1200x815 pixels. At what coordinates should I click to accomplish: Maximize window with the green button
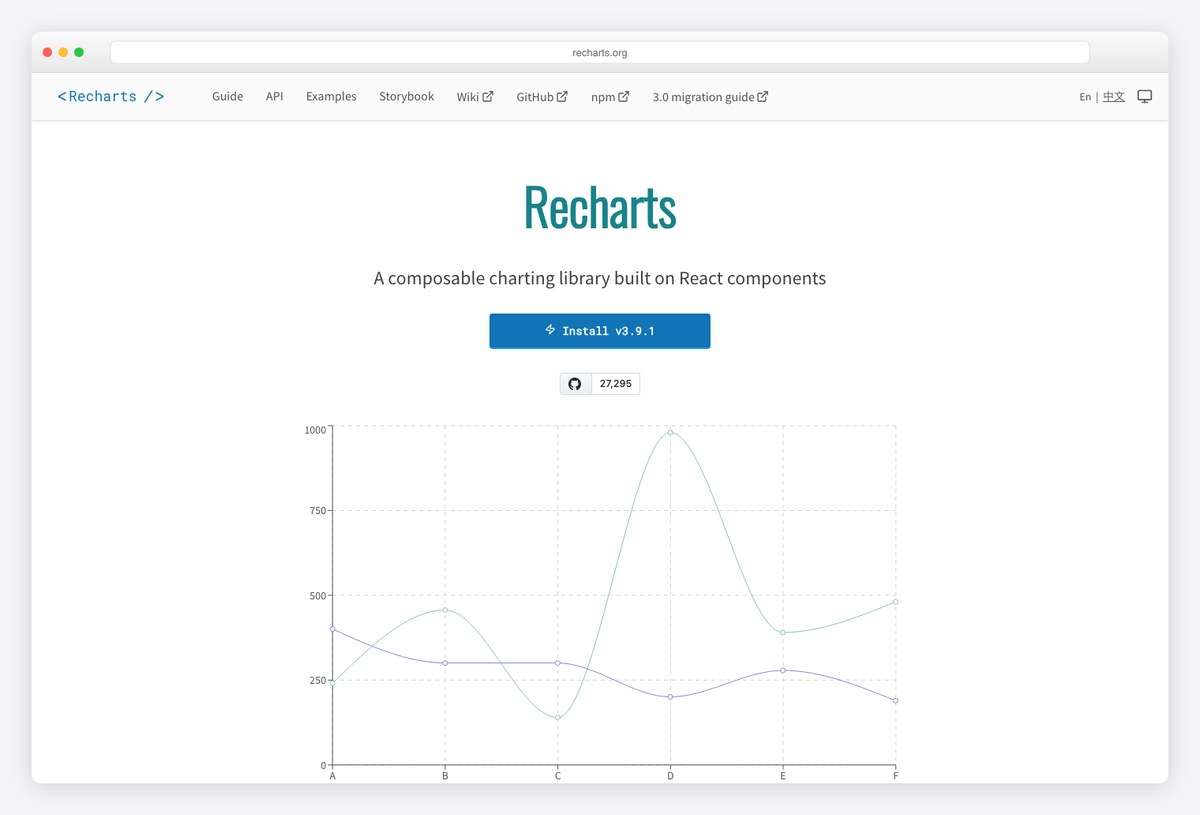[x=79, y=52]
